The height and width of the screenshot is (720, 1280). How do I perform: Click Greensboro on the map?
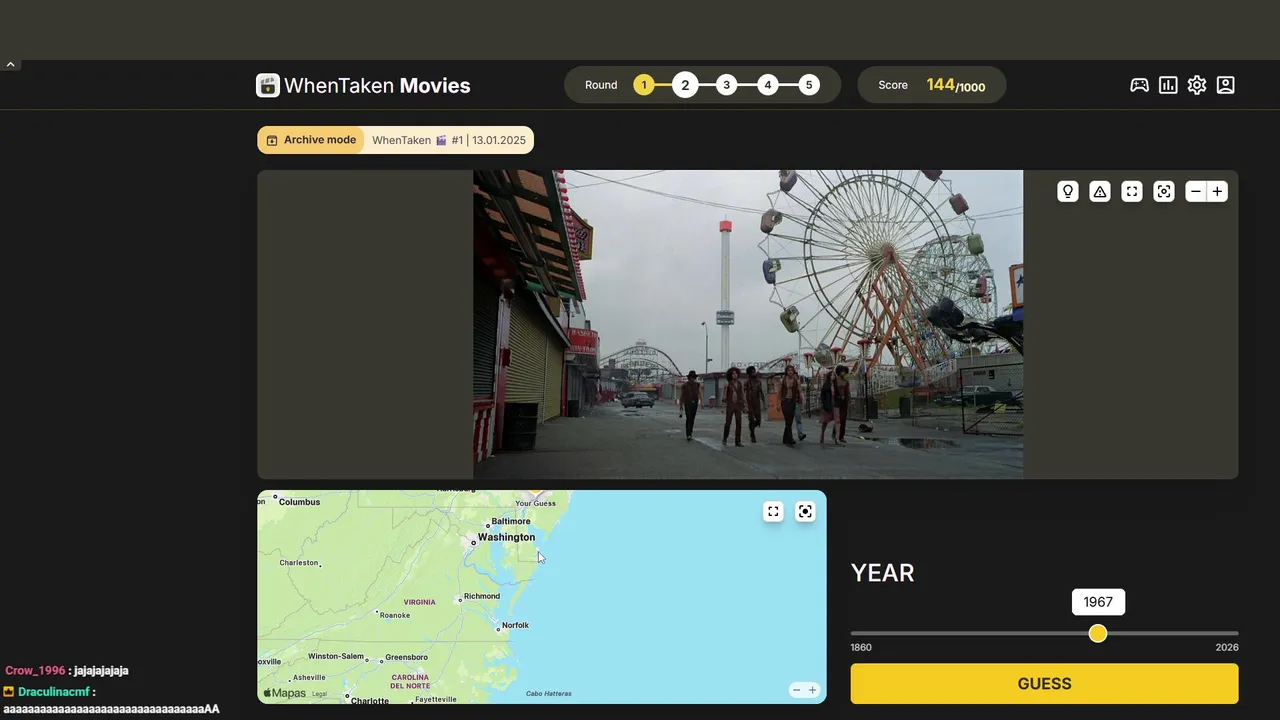coord(406,657)
